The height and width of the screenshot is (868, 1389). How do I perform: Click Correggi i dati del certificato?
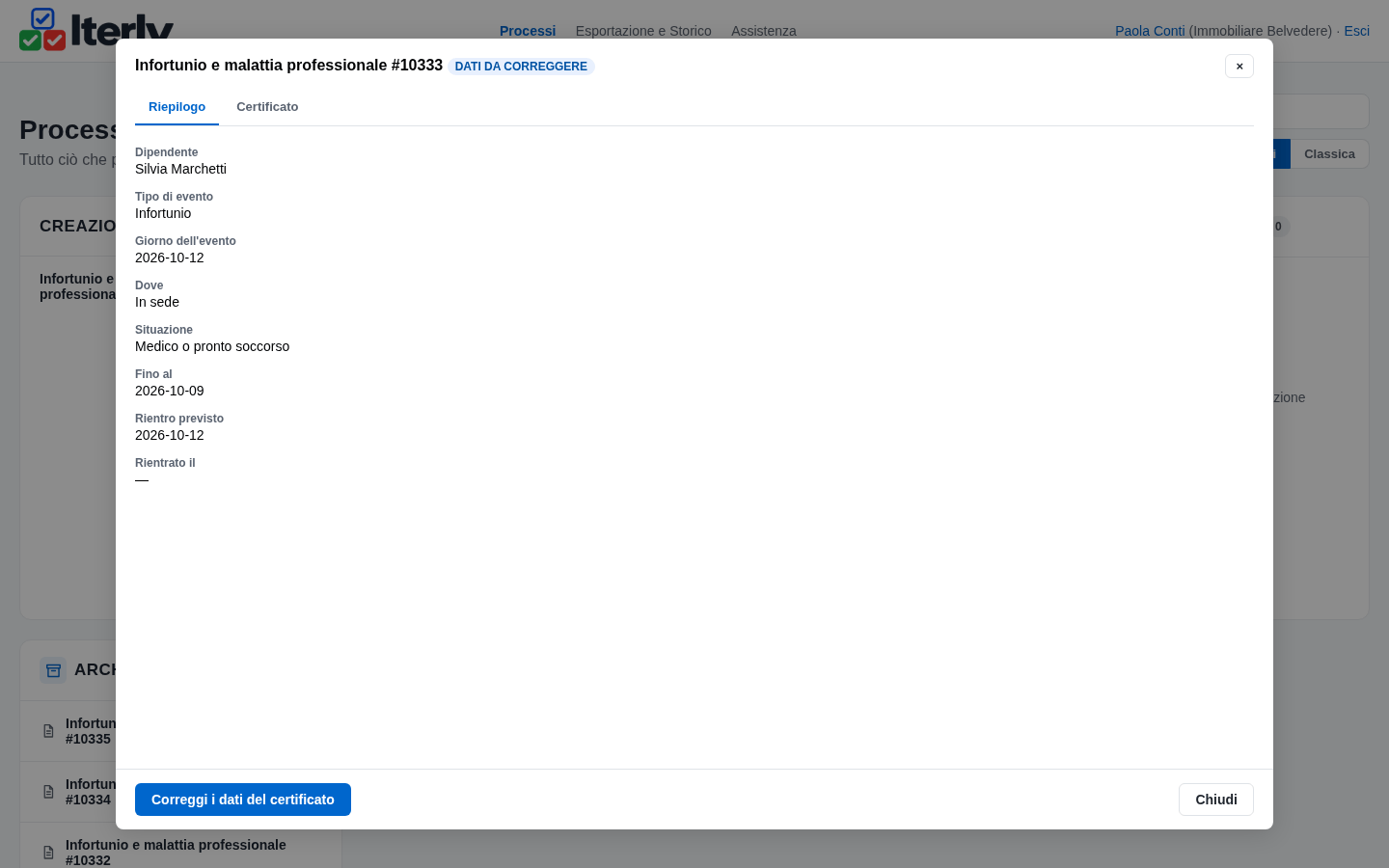pos(243,800)
